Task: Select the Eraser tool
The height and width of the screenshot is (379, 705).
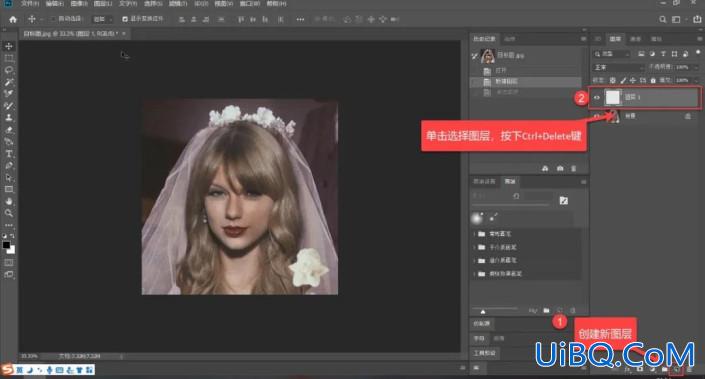Action: [x=9, y=130]
